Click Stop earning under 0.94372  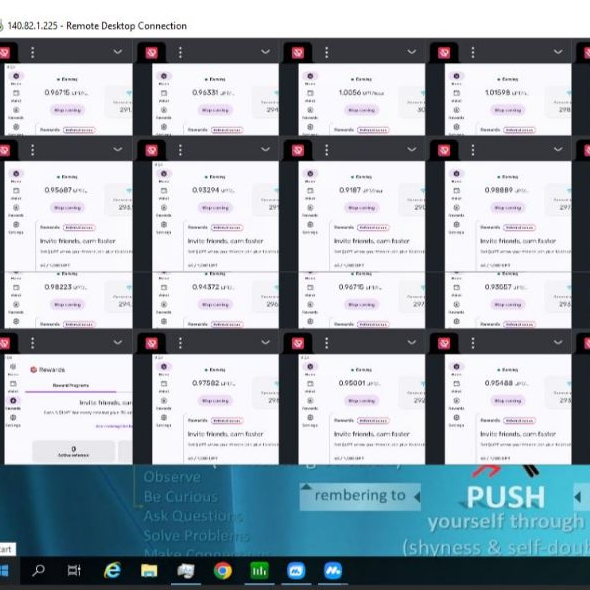click(215, 304)
